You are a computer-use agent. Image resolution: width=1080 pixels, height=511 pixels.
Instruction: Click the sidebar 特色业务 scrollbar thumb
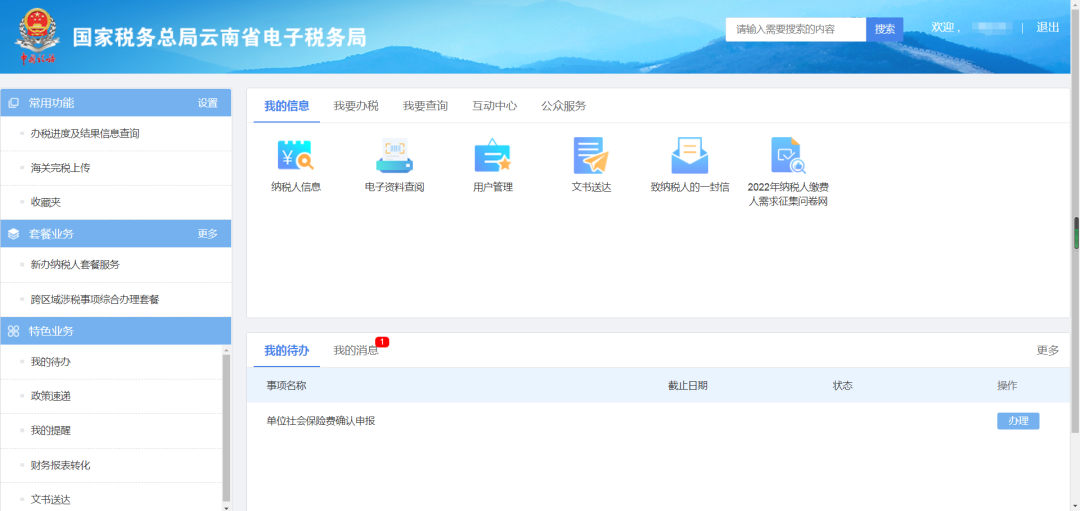tap(227, 428)
